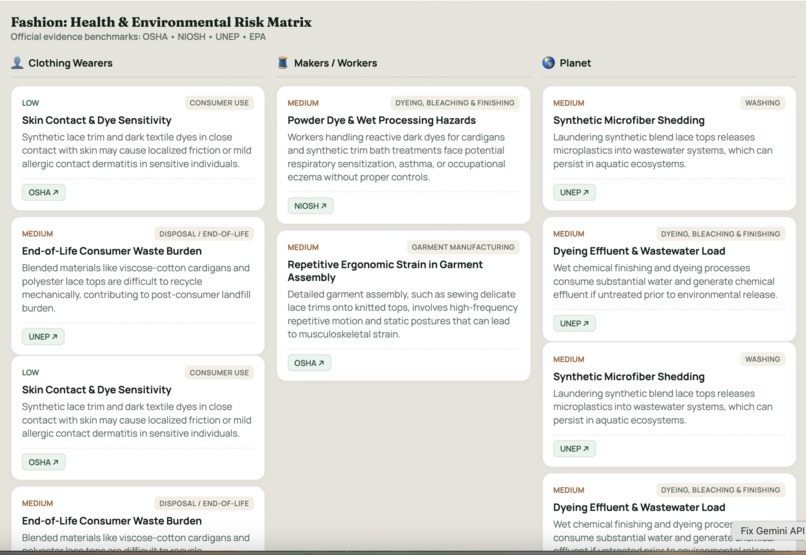Click the thread spool icon beside Makers / Workers

click(283, 63)
